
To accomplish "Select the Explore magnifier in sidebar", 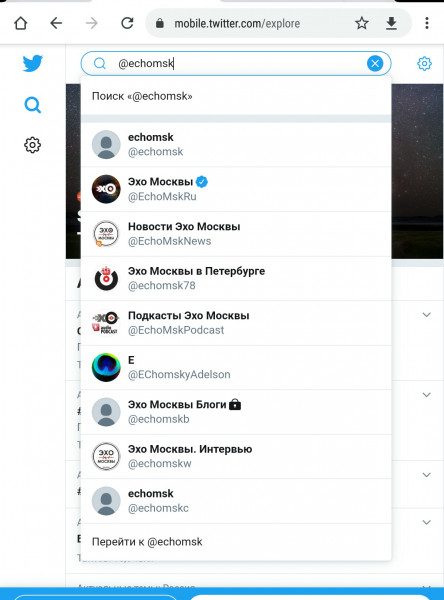I will 33,105.
